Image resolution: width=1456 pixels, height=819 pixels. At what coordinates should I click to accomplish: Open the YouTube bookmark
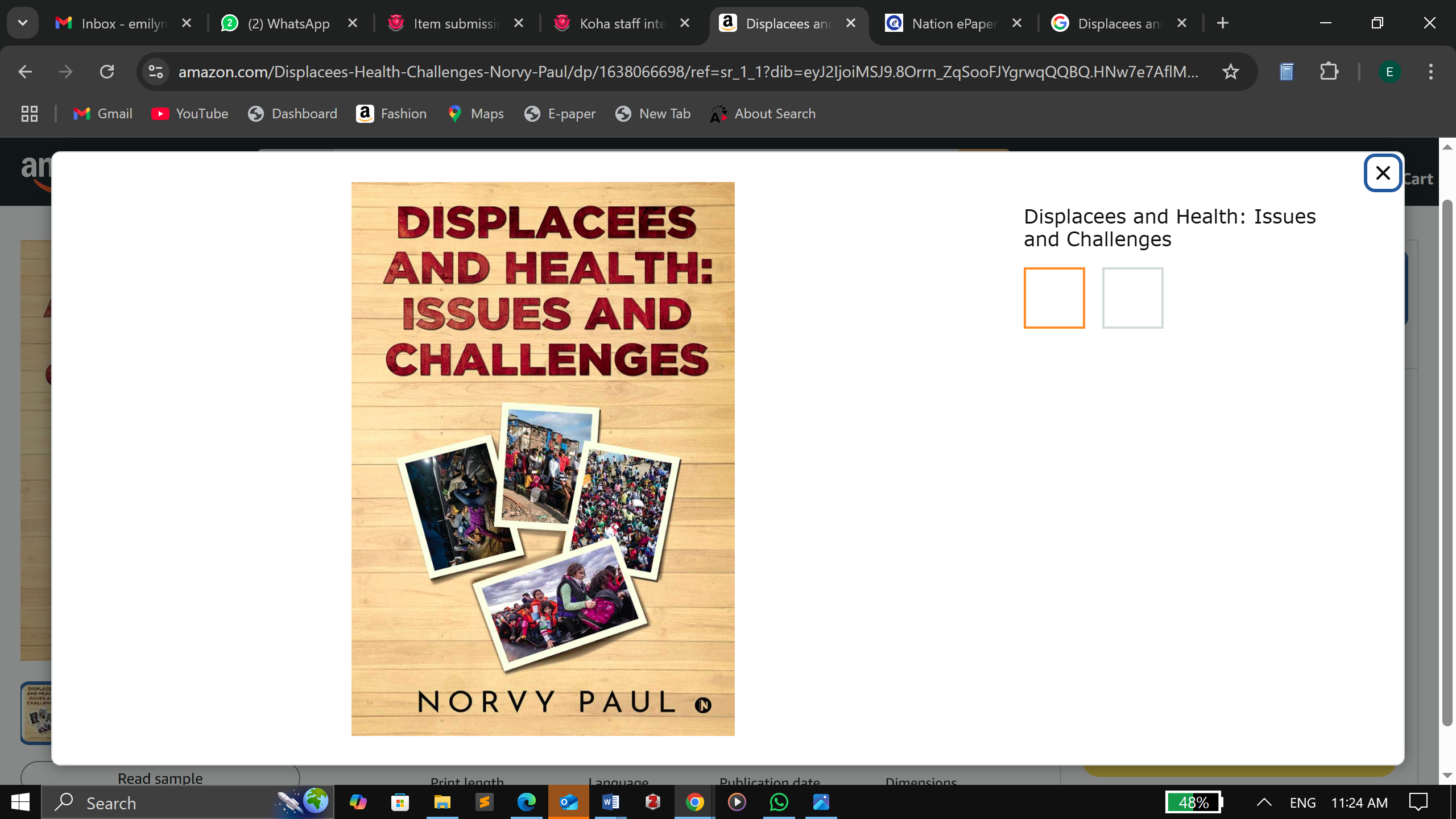190,114
